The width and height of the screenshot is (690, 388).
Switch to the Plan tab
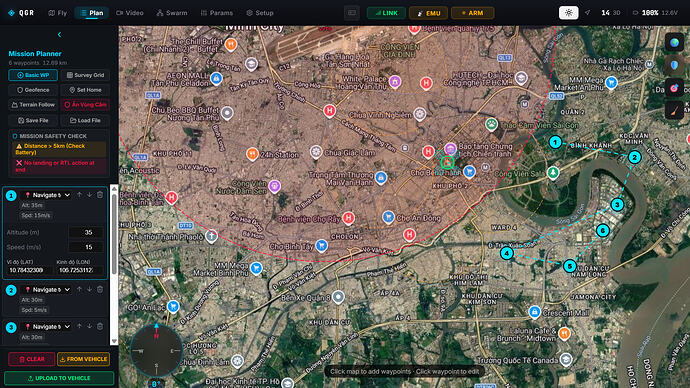pyautogui.click(x=92, y=13)
